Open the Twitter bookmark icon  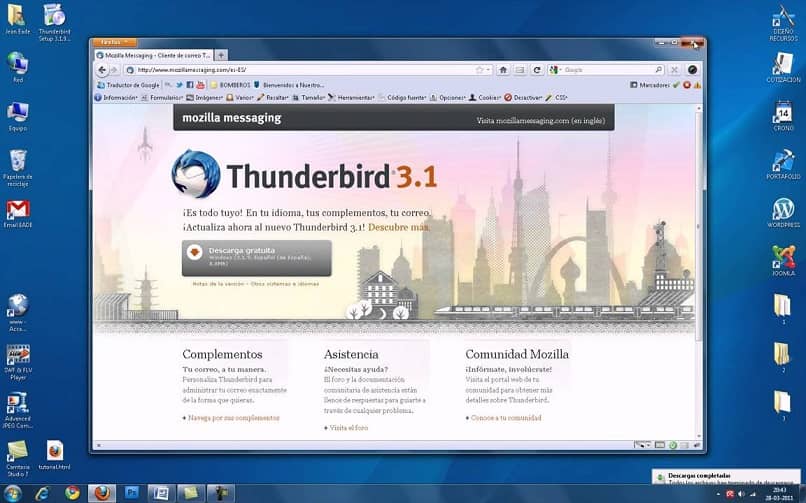pos(179,85)
